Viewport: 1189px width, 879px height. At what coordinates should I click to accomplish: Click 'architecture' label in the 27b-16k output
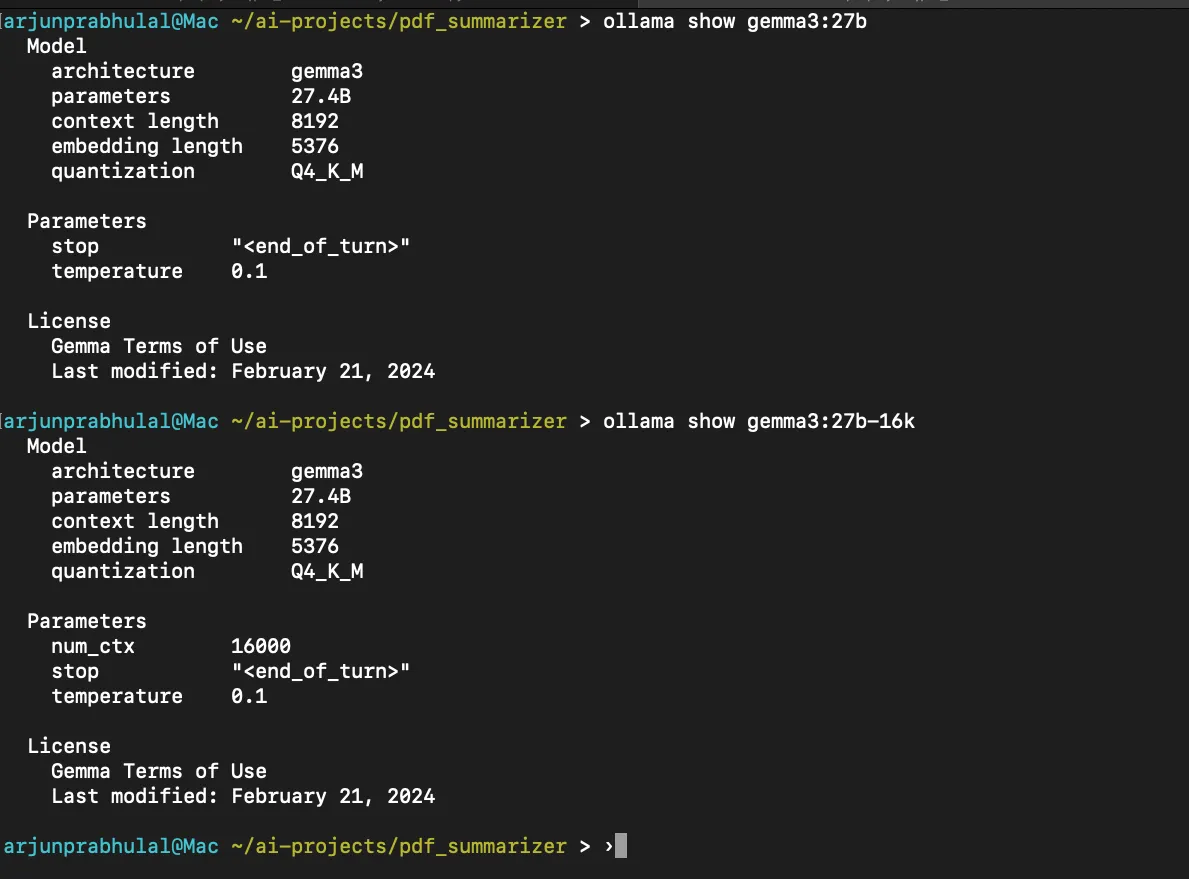click(123, 471)
